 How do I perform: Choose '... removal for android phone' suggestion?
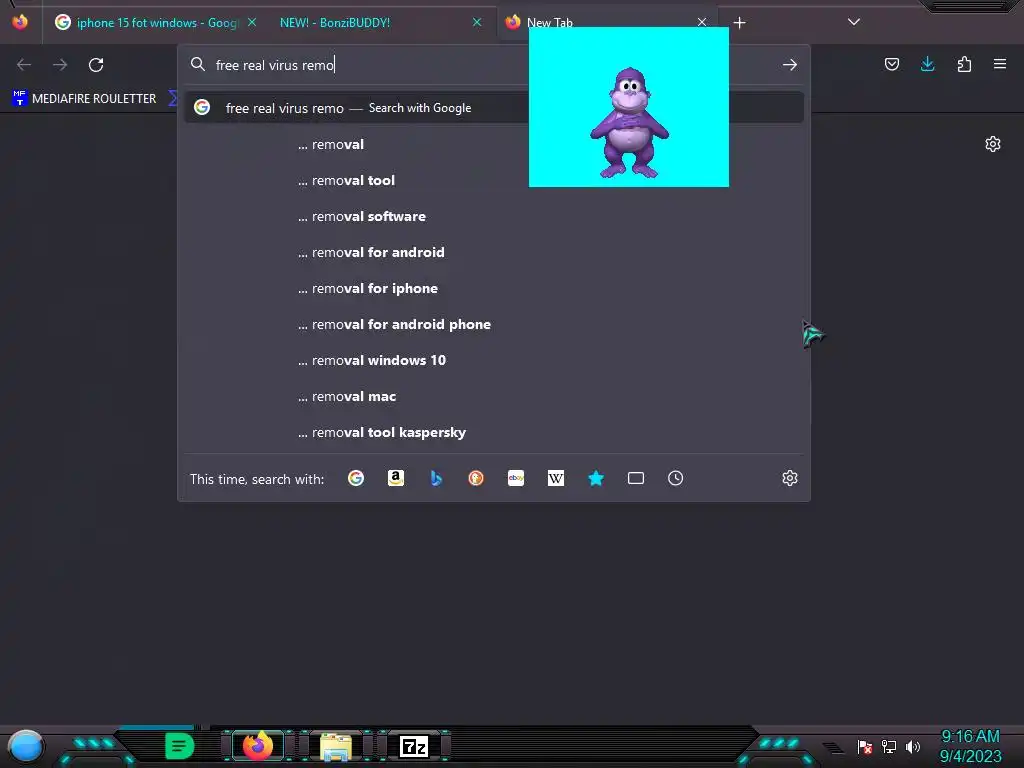[494, 324]
